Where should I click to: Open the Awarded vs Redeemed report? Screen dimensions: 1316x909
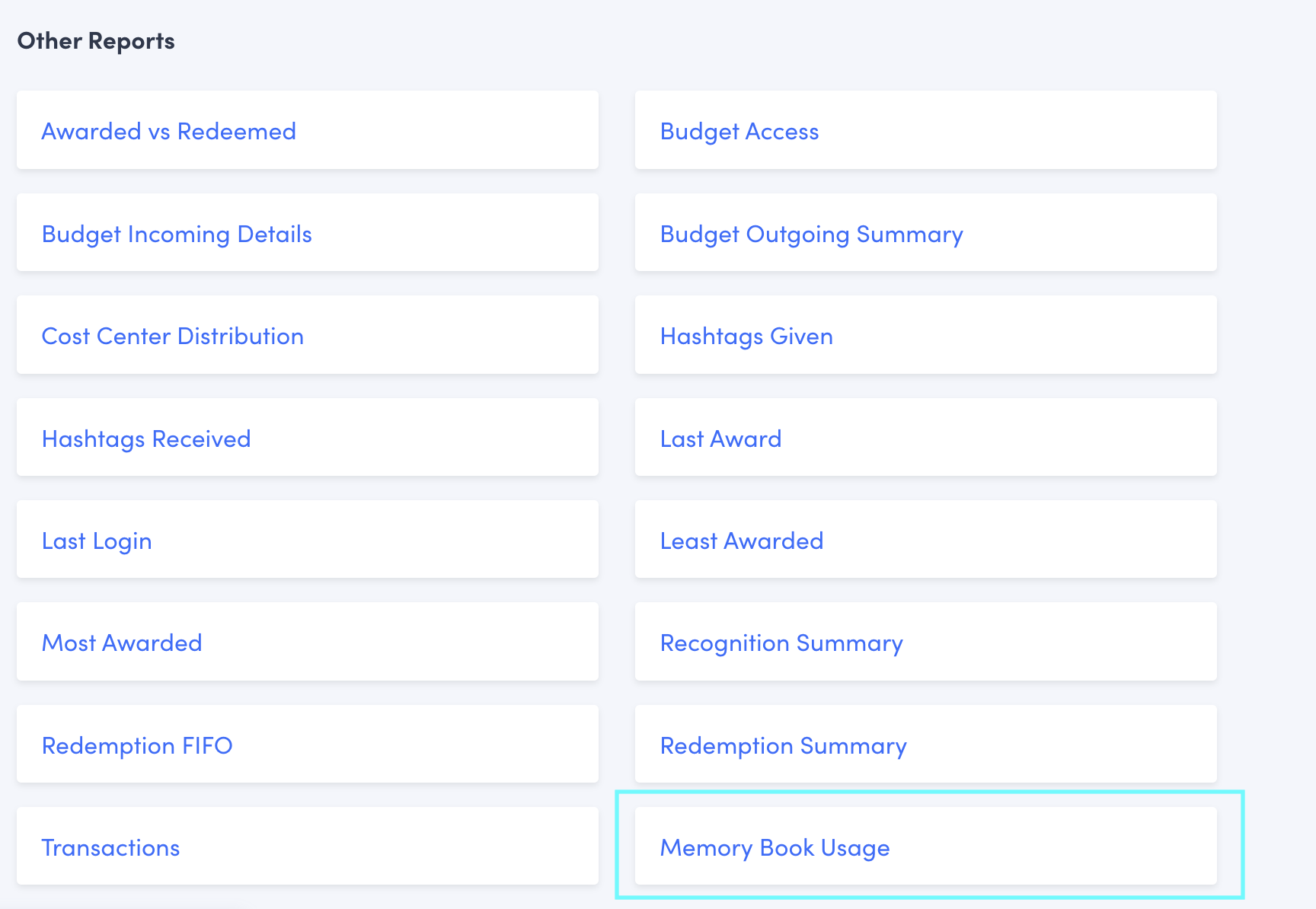(x=168, y=132)
